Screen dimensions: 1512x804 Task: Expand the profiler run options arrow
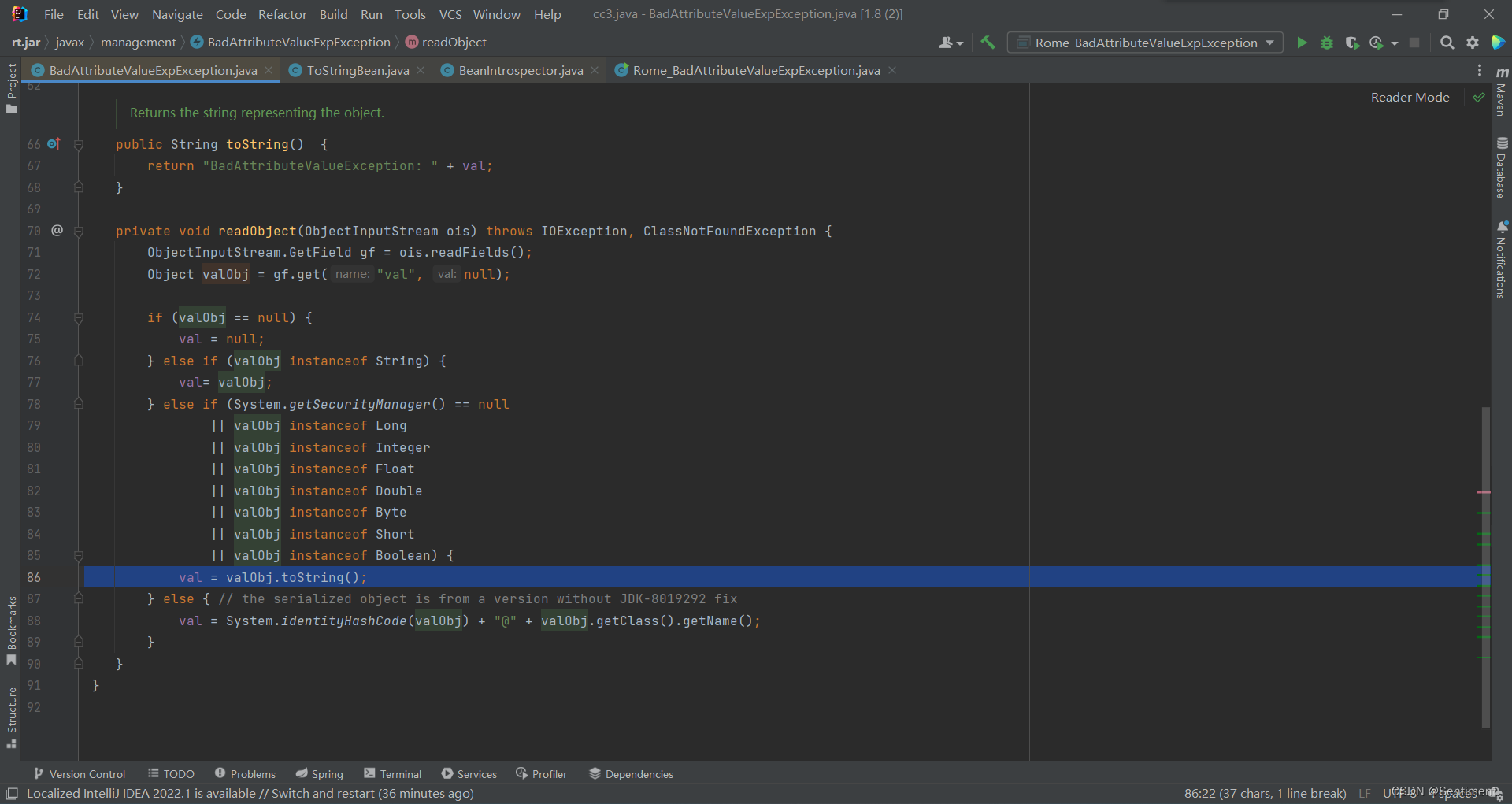[x=1395, y=43]
